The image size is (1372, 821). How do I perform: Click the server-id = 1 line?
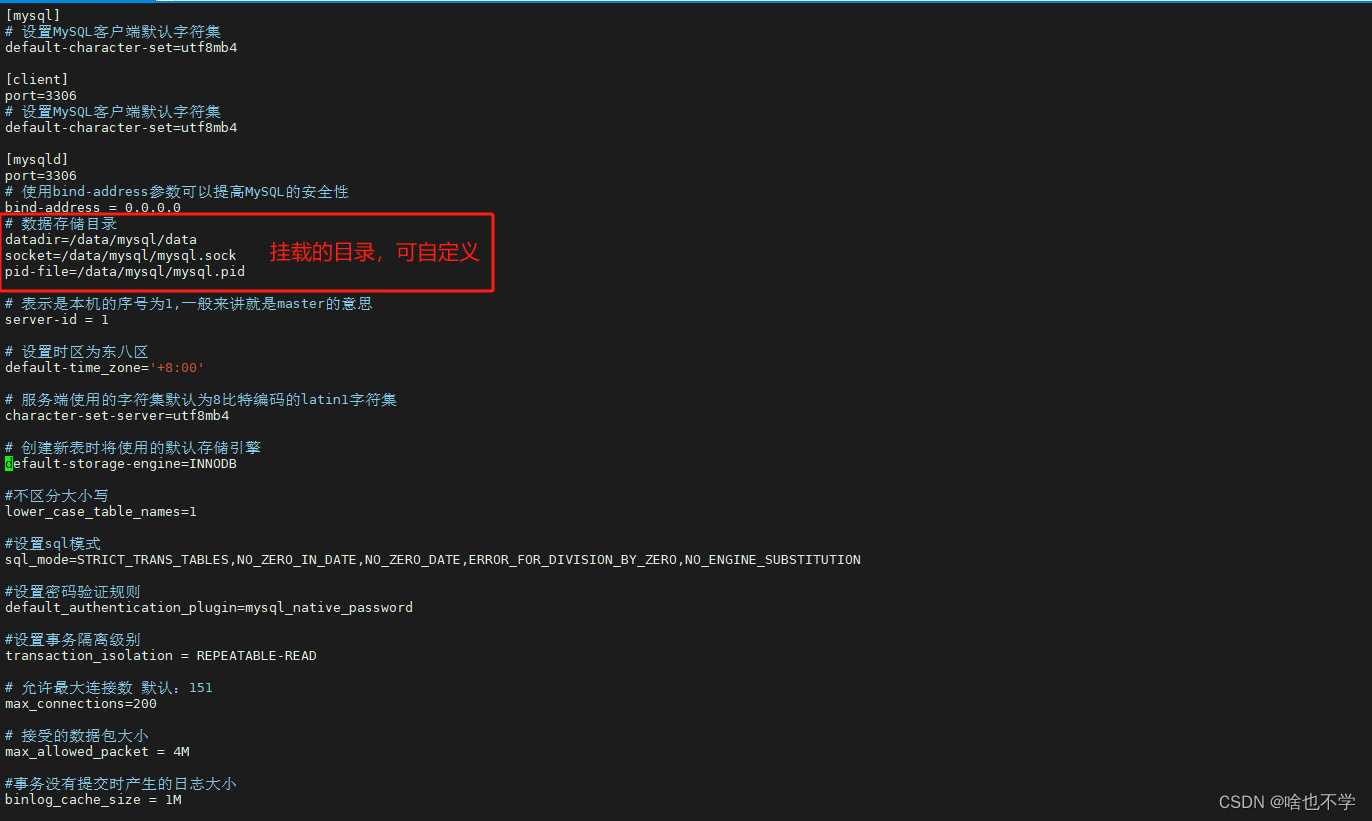57,319
